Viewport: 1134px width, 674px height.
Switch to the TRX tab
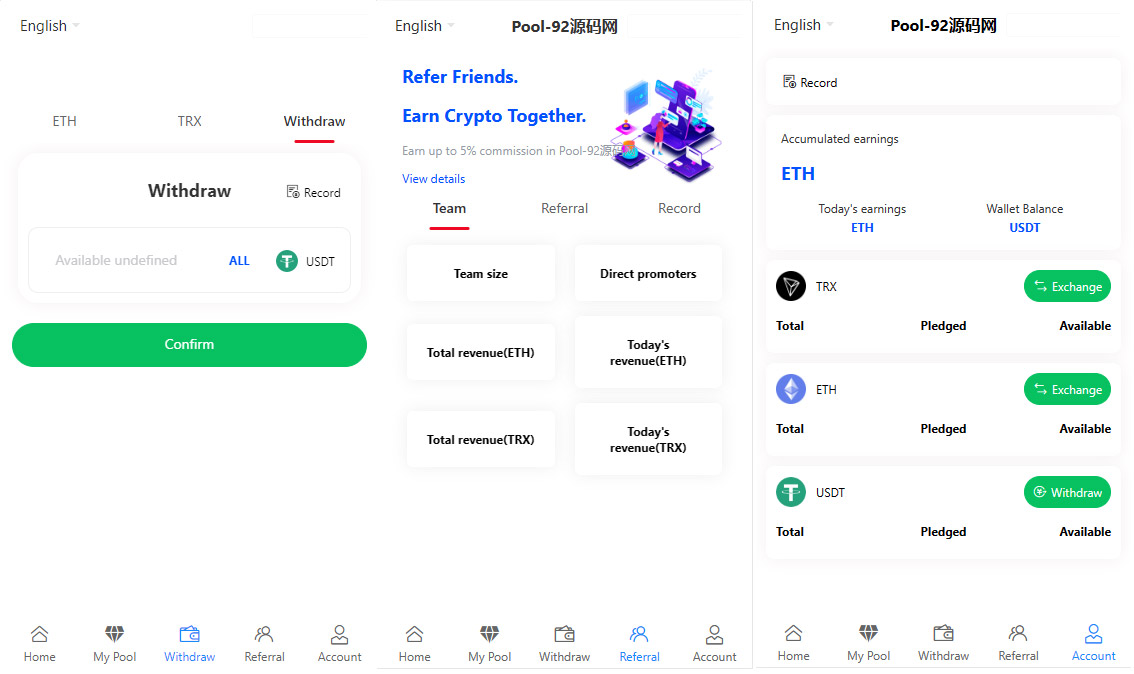[189, 121]
